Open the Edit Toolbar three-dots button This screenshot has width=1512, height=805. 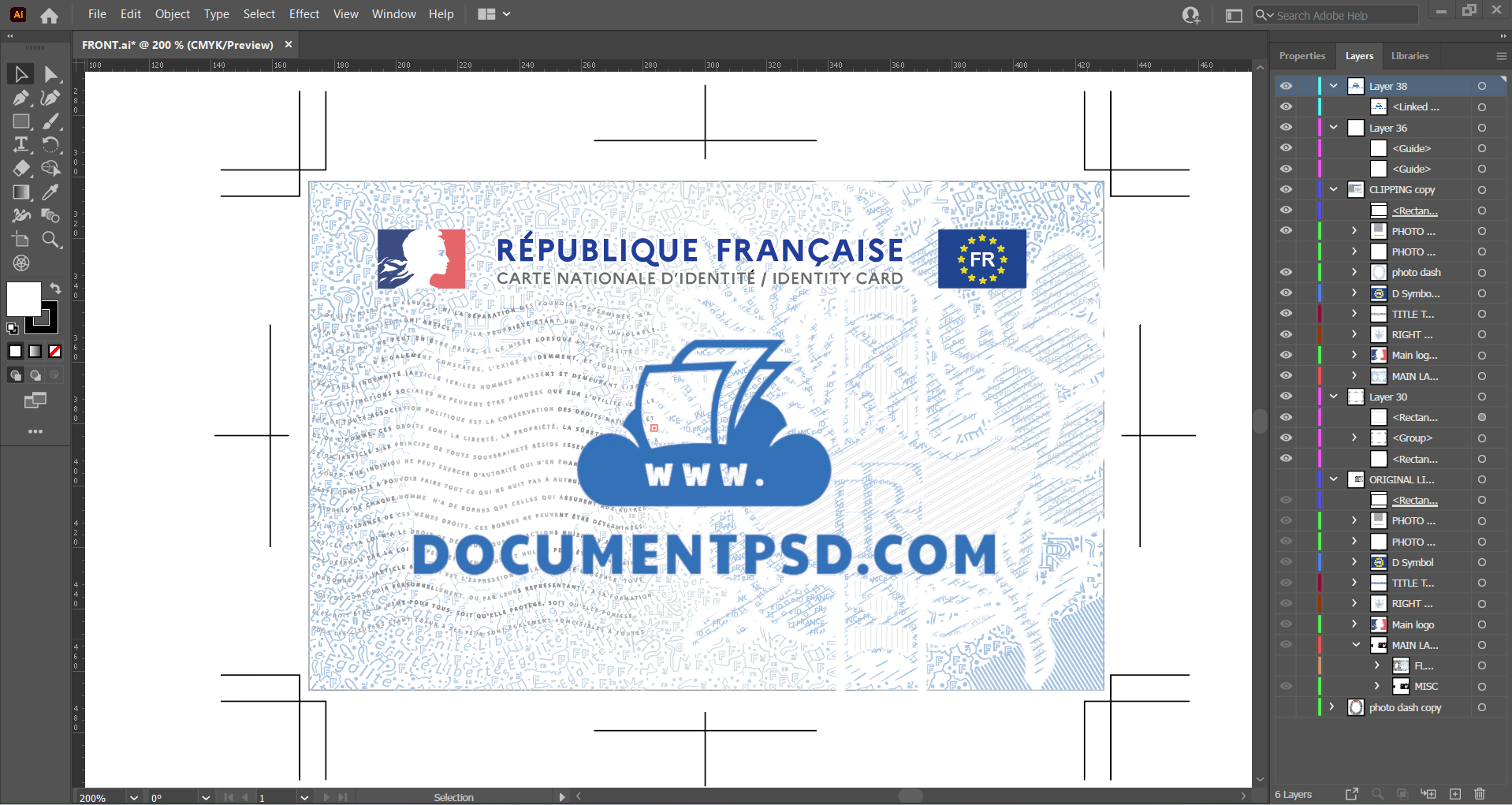[x=35, y=431]
